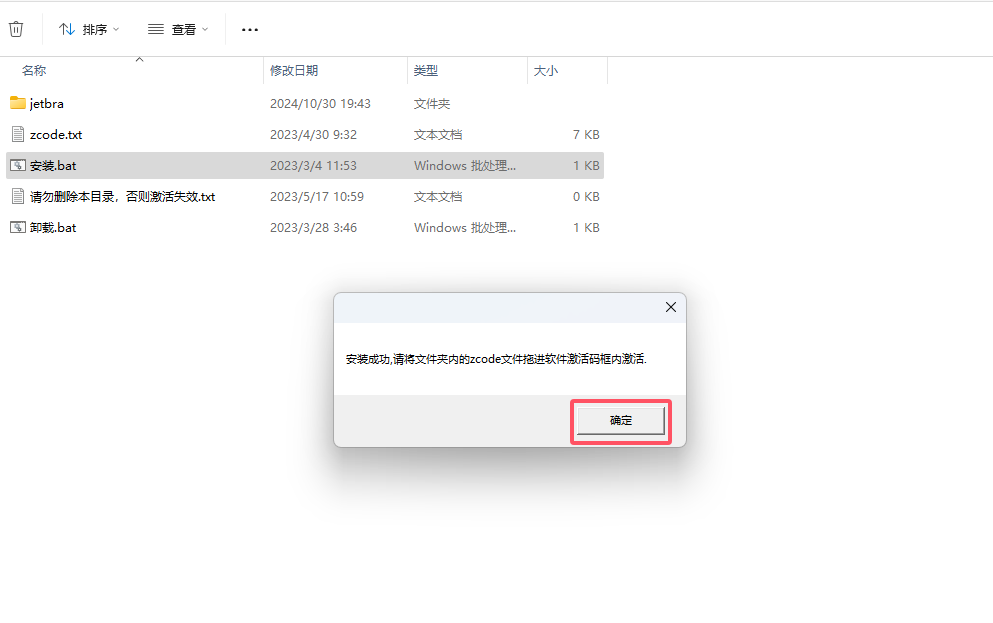Select the 安装.bat batch file icon
This screenshot has height=623, width=993.
18,165
